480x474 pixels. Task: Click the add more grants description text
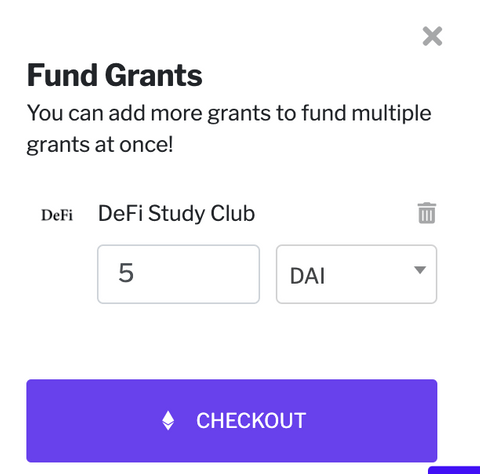(229, 129)
